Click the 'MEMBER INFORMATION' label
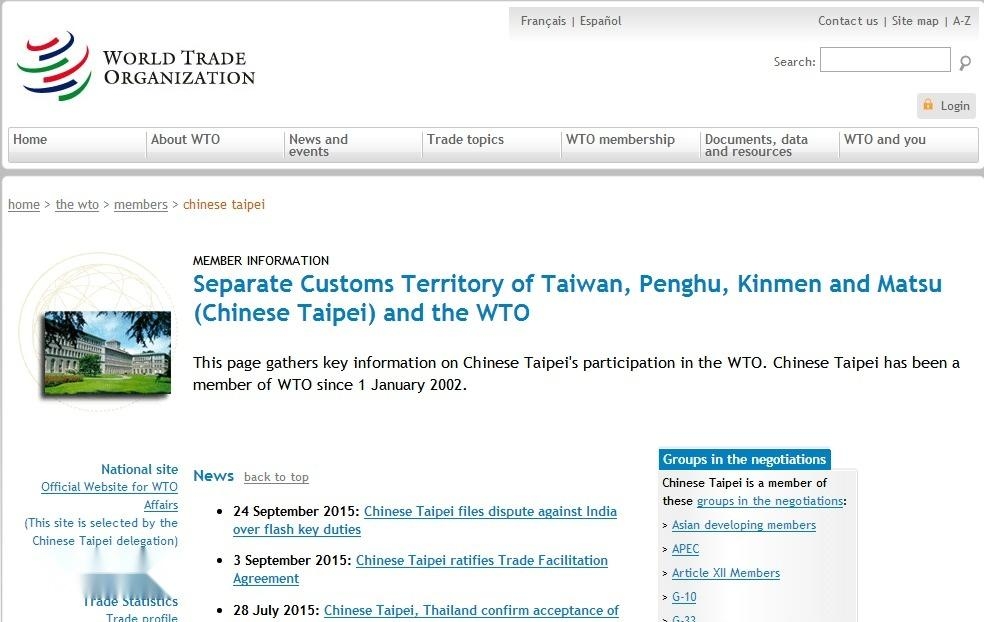Image resolution: width=984 pixels, height=622 pixels. coord(261,260)
